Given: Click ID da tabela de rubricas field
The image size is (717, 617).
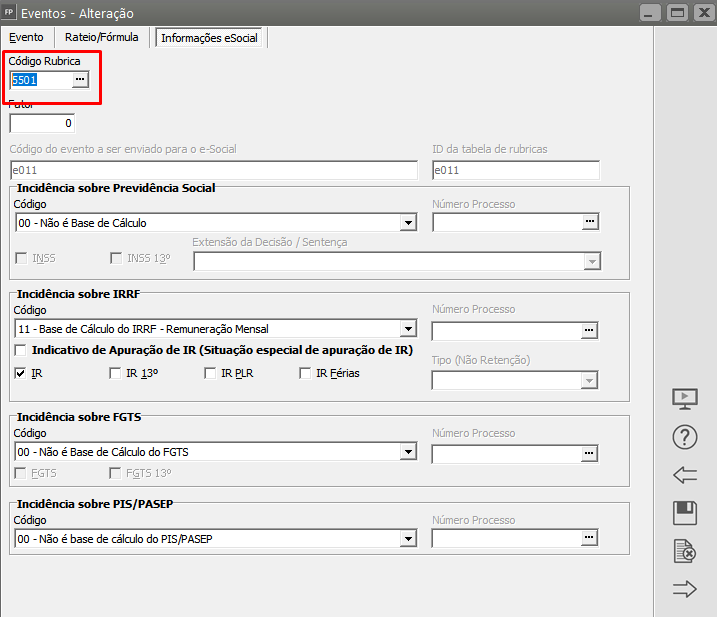Looking at the screenshot, I should pos(516,170).
